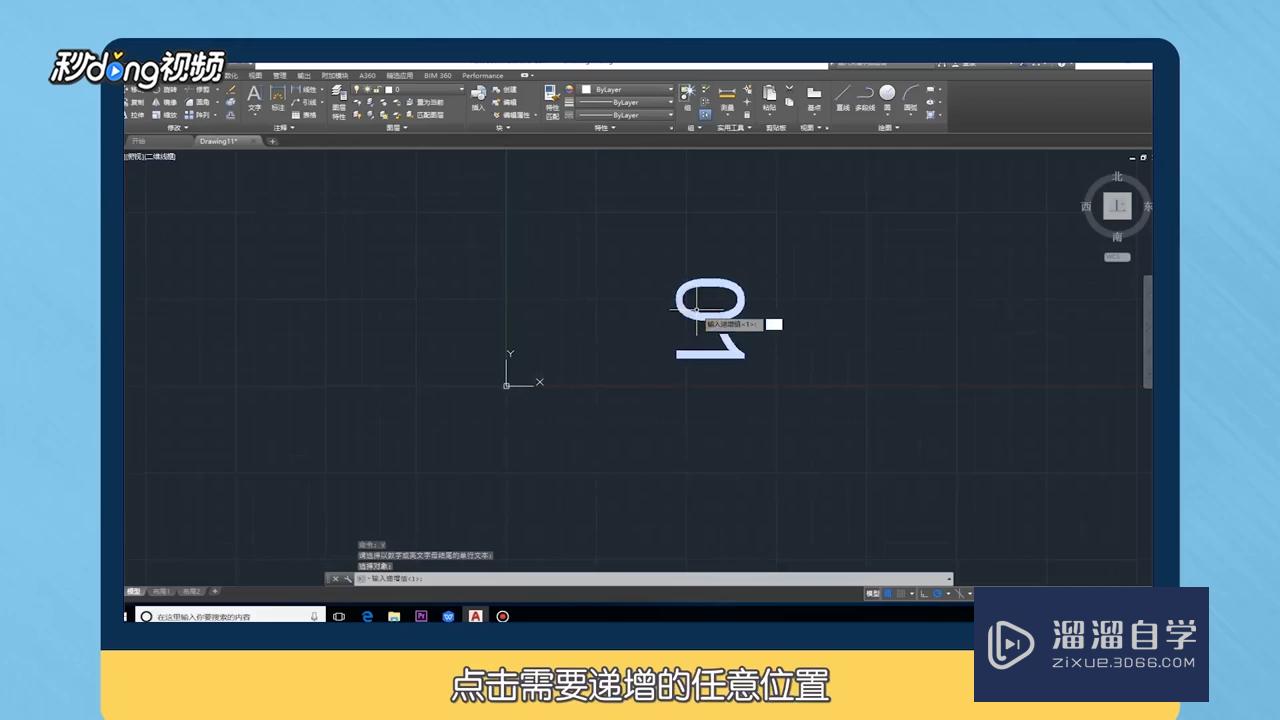Select the 文字 text tool
This screenshot has width=1280, height=720.
pos(254,97)
